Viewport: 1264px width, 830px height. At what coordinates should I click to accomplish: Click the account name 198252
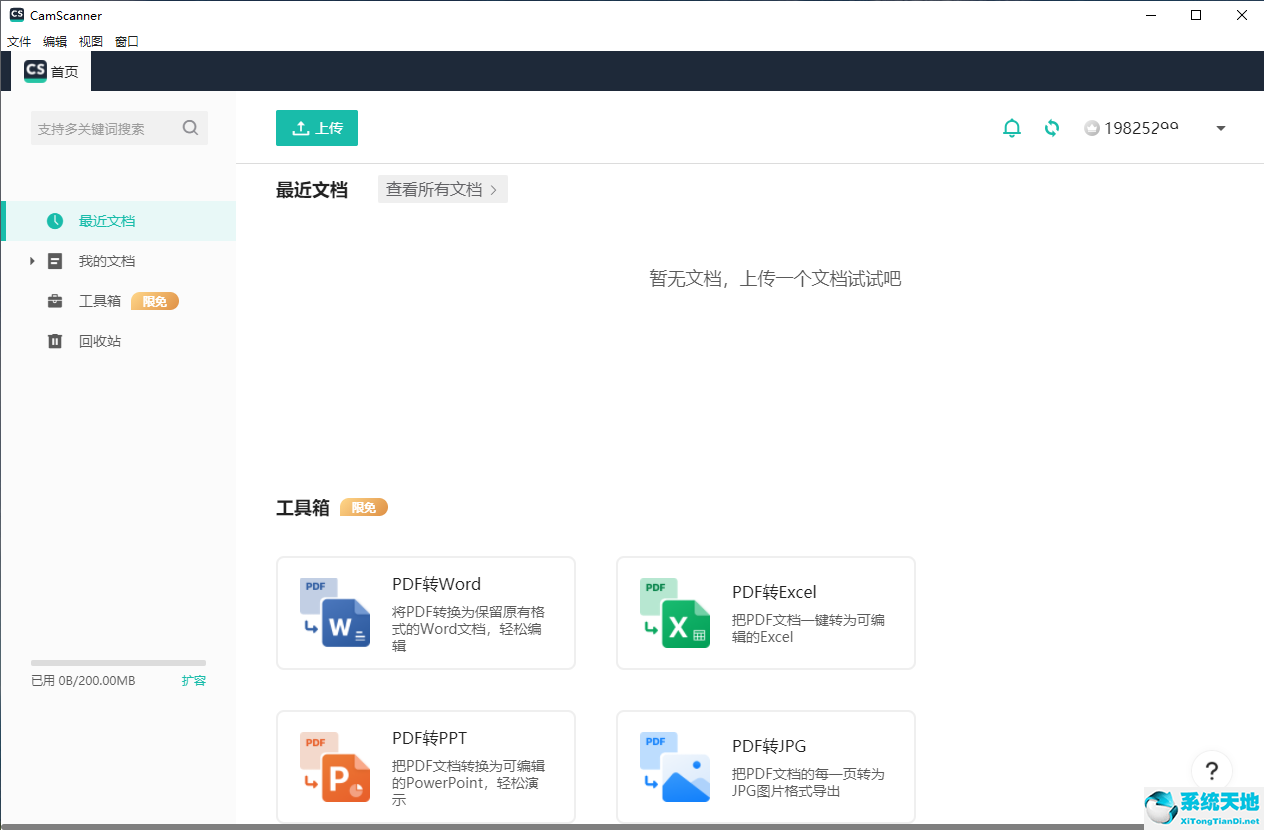[x=1141, y=128]
